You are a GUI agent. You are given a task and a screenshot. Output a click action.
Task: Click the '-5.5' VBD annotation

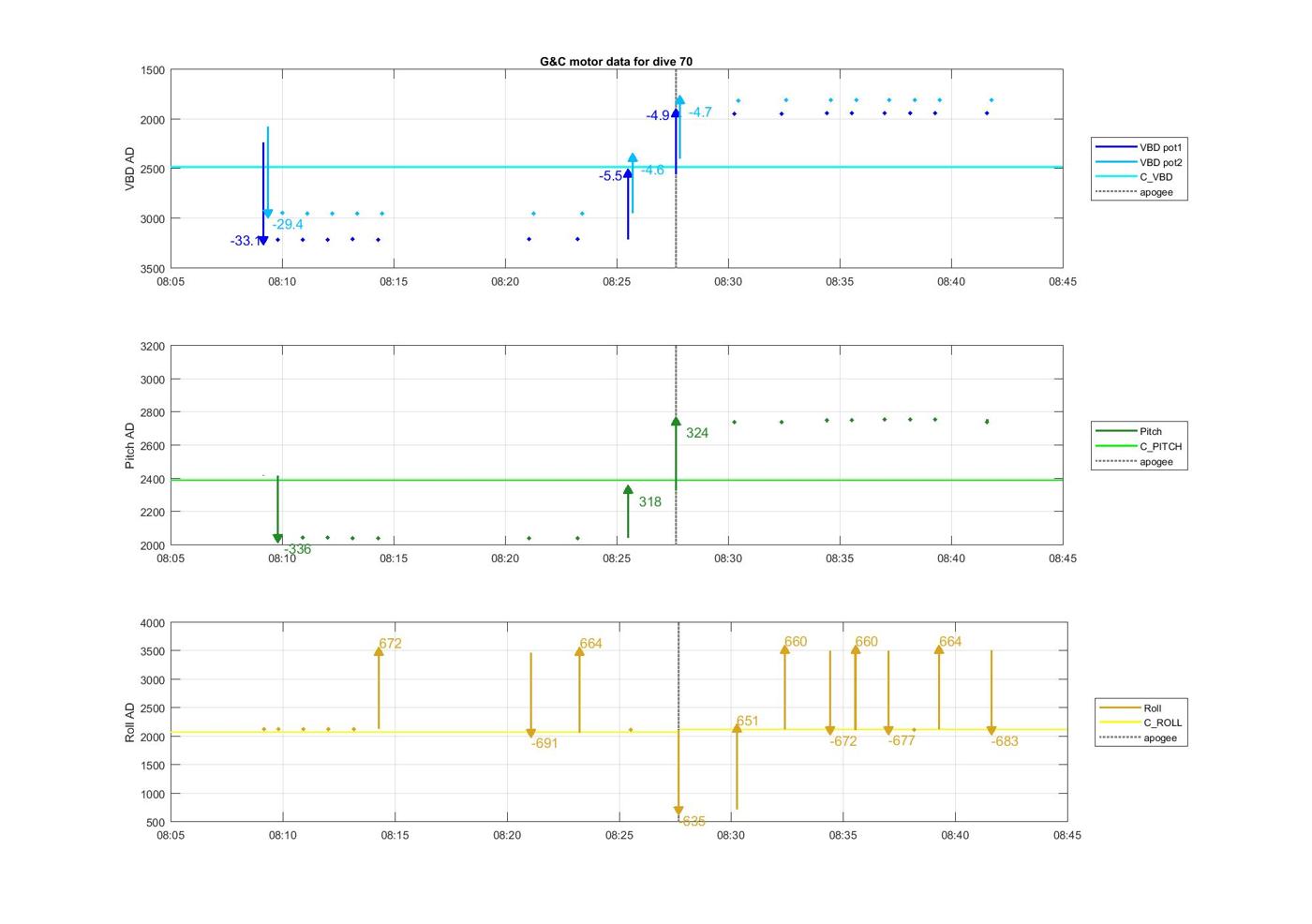610,175
